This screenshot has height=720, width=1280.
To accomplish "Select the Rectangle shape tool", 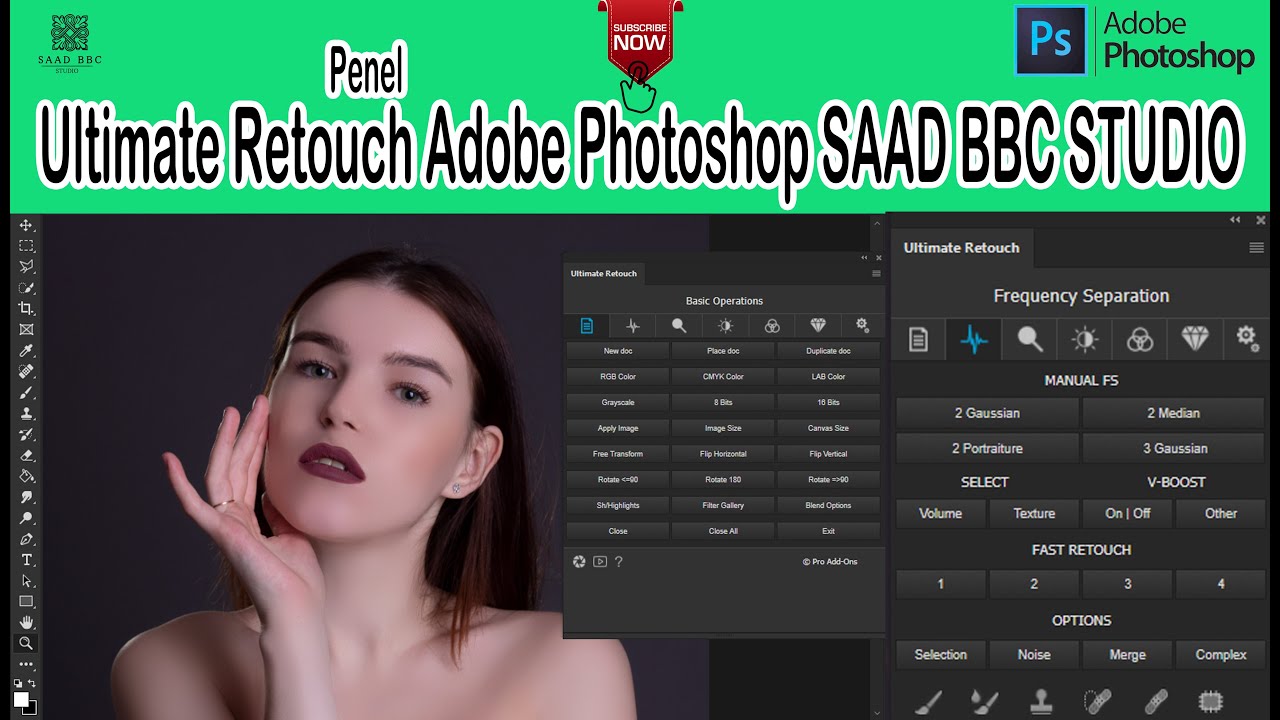I will (x=27, y=601).
